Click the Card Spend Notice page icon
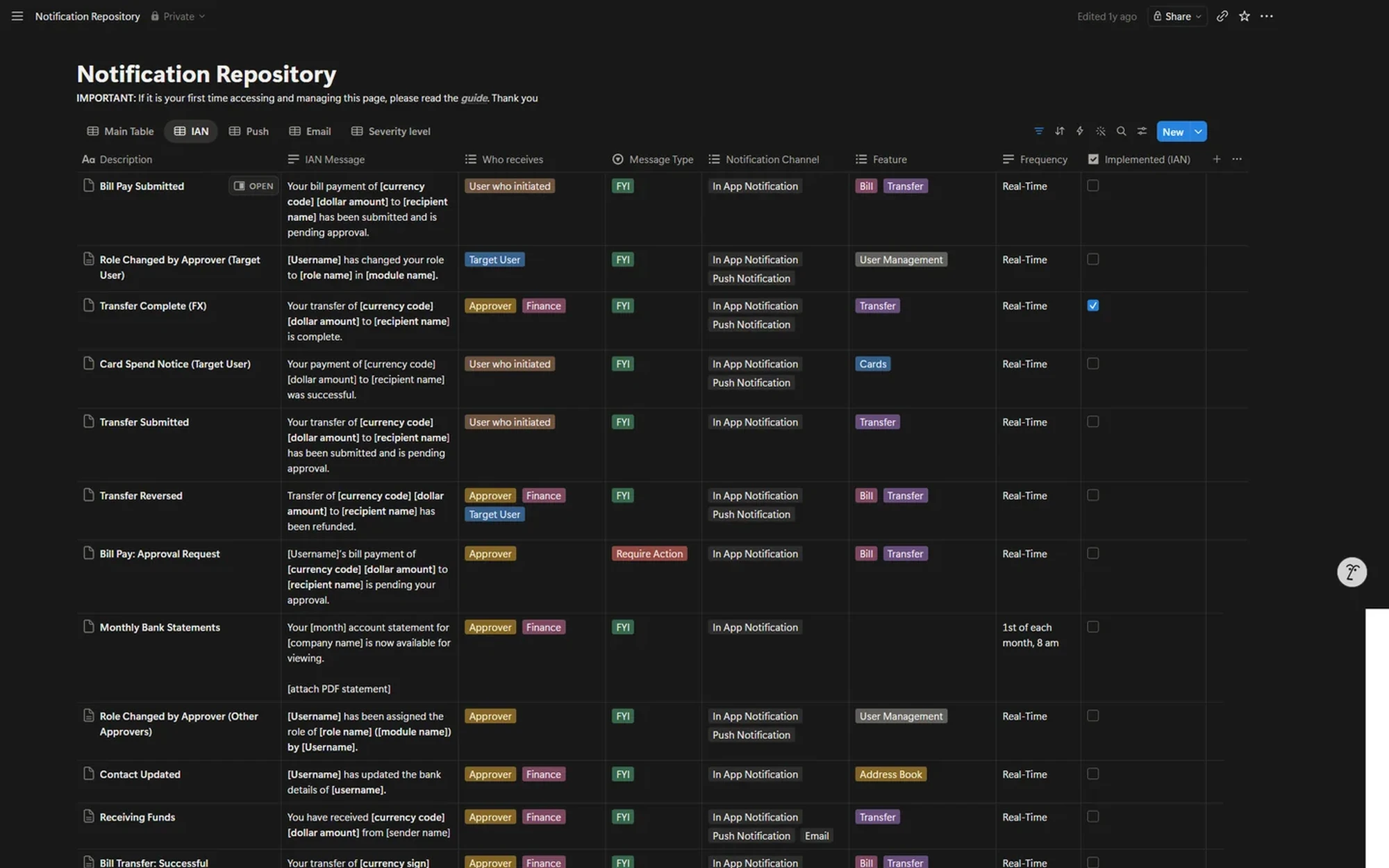Screen dimensions: 1389x868 88,363
